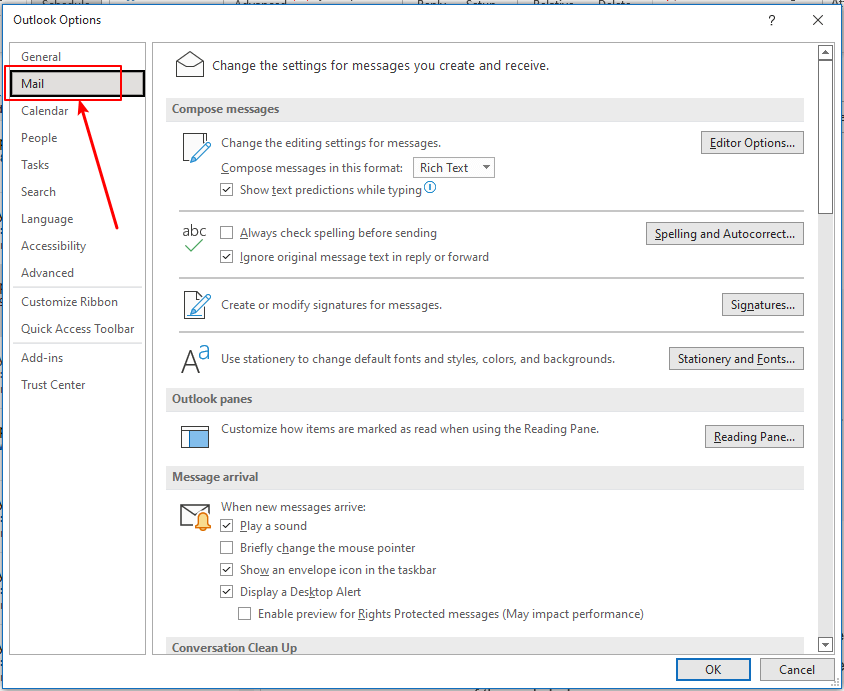844x691 pixels.
Task: Uncheck Display a Desktop Alert
Action: coord(227,592)
